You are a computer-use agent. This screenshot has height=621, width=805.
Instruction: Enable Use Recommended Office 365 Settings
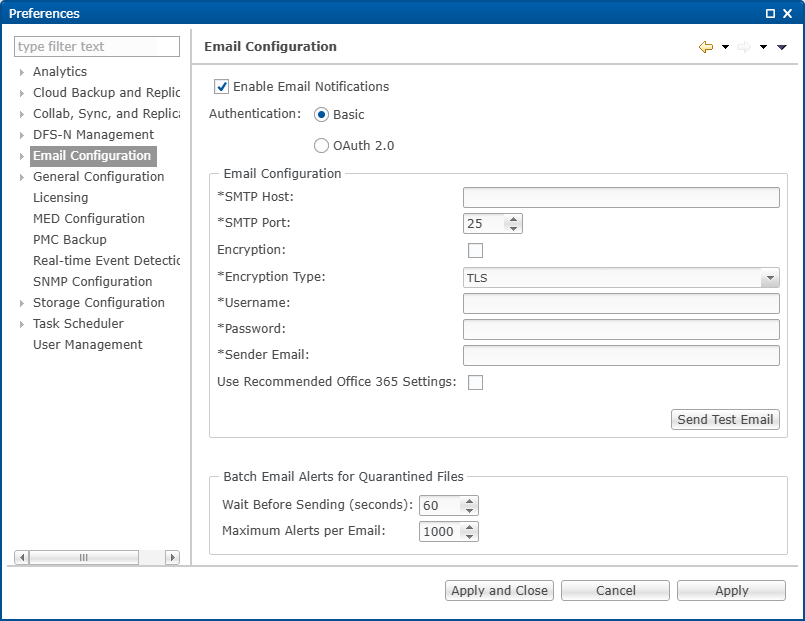coord(476,382)
